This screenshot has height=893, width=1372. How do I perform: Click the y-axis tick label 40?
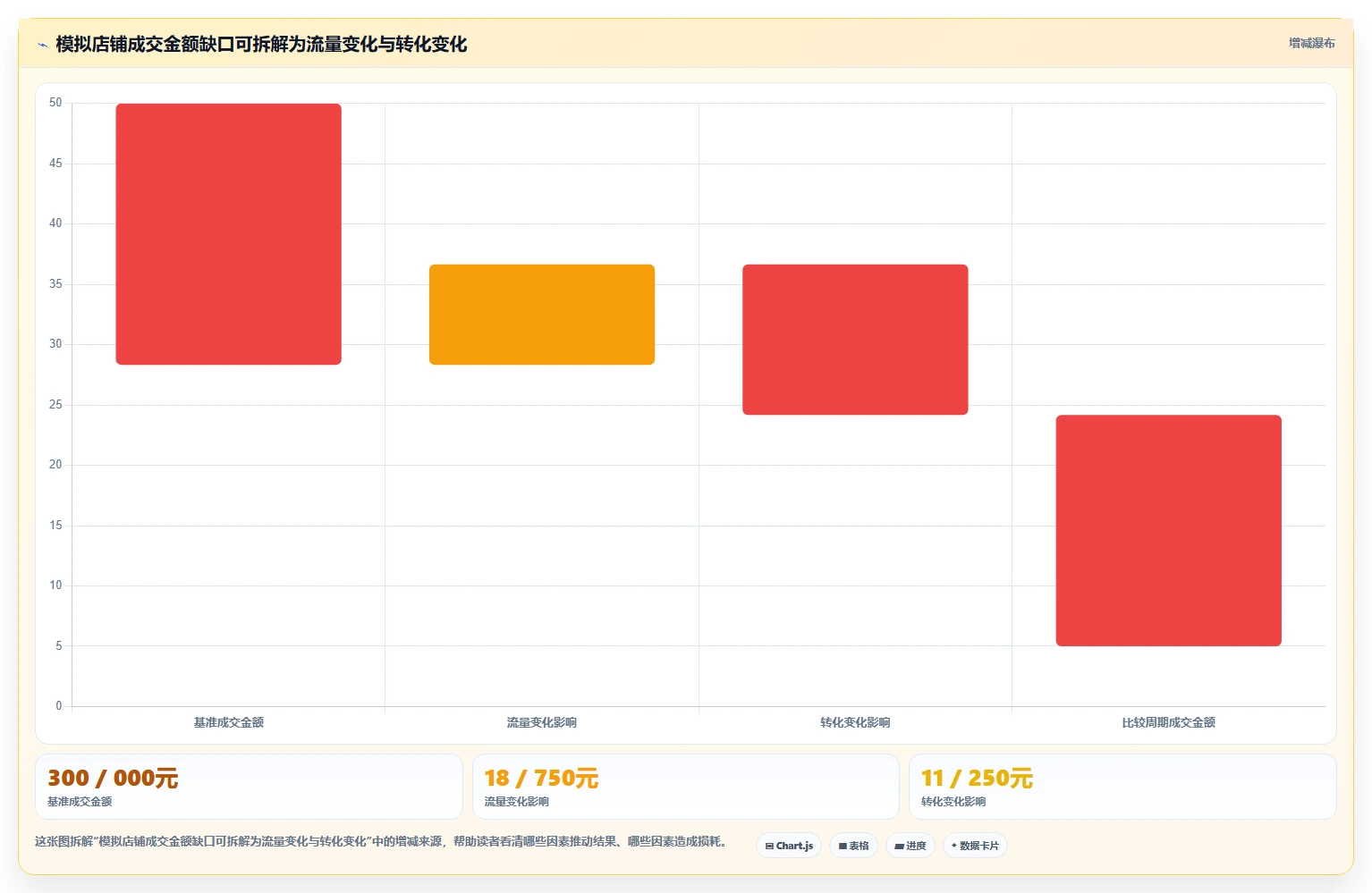click(x=55, y=223)
